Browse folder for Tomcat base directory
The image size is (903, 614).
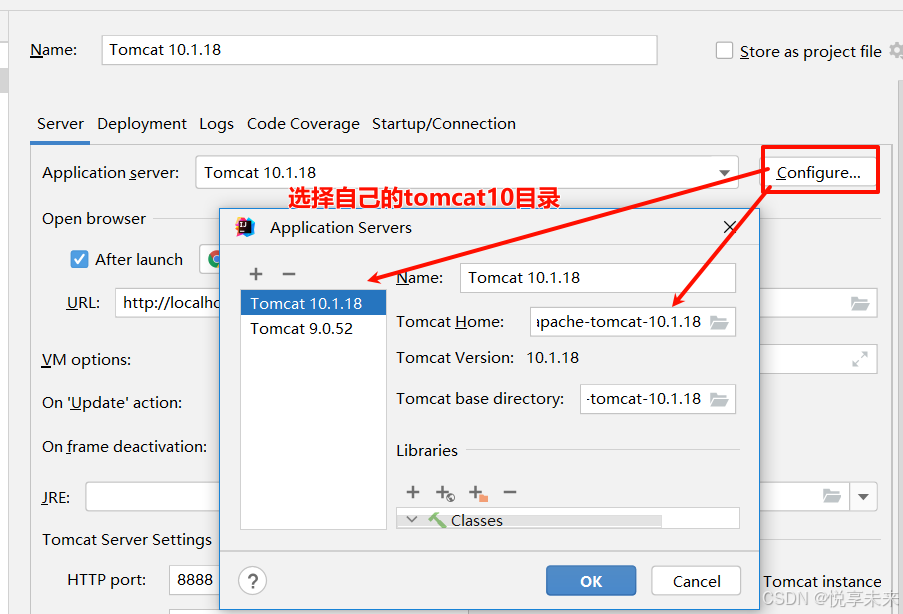[719, 399]
